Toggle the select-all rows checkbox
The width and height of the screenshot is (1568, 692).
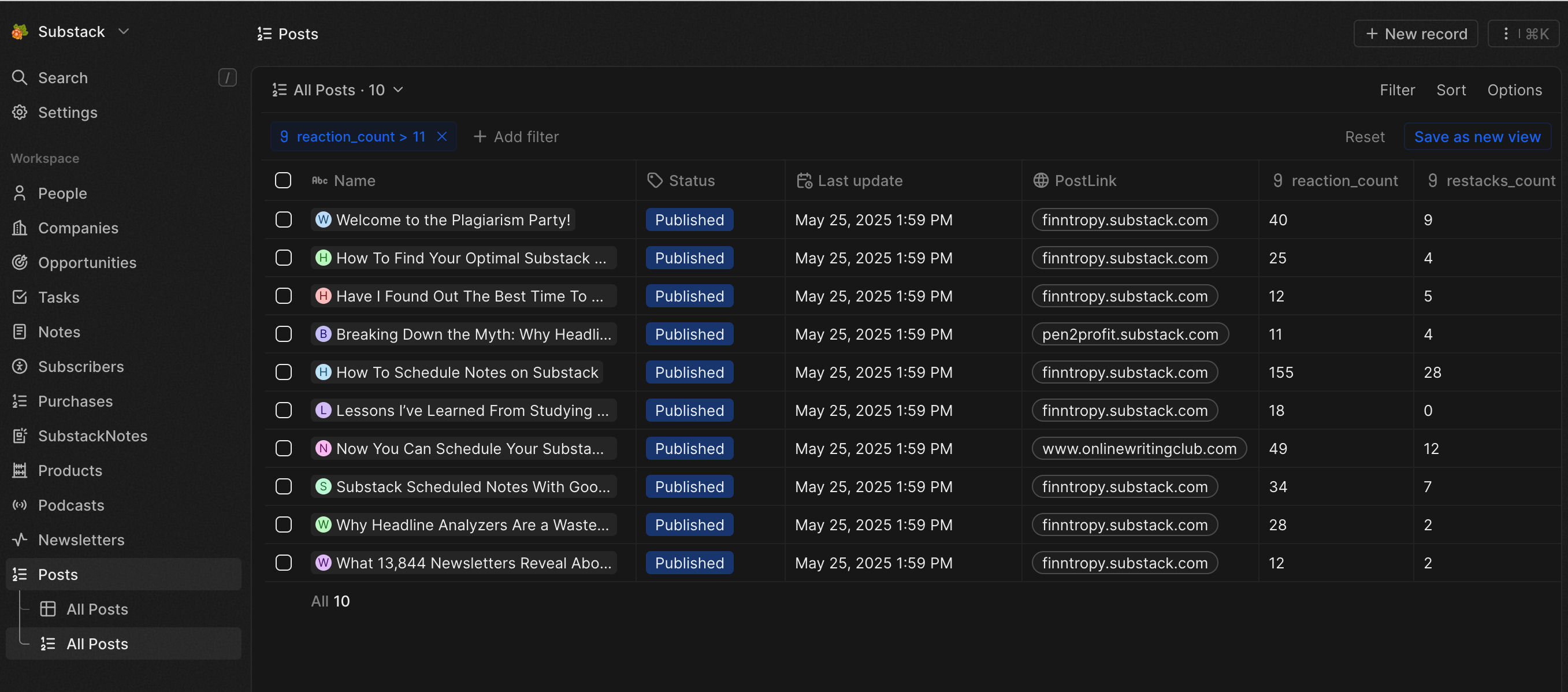pos(283,181)
